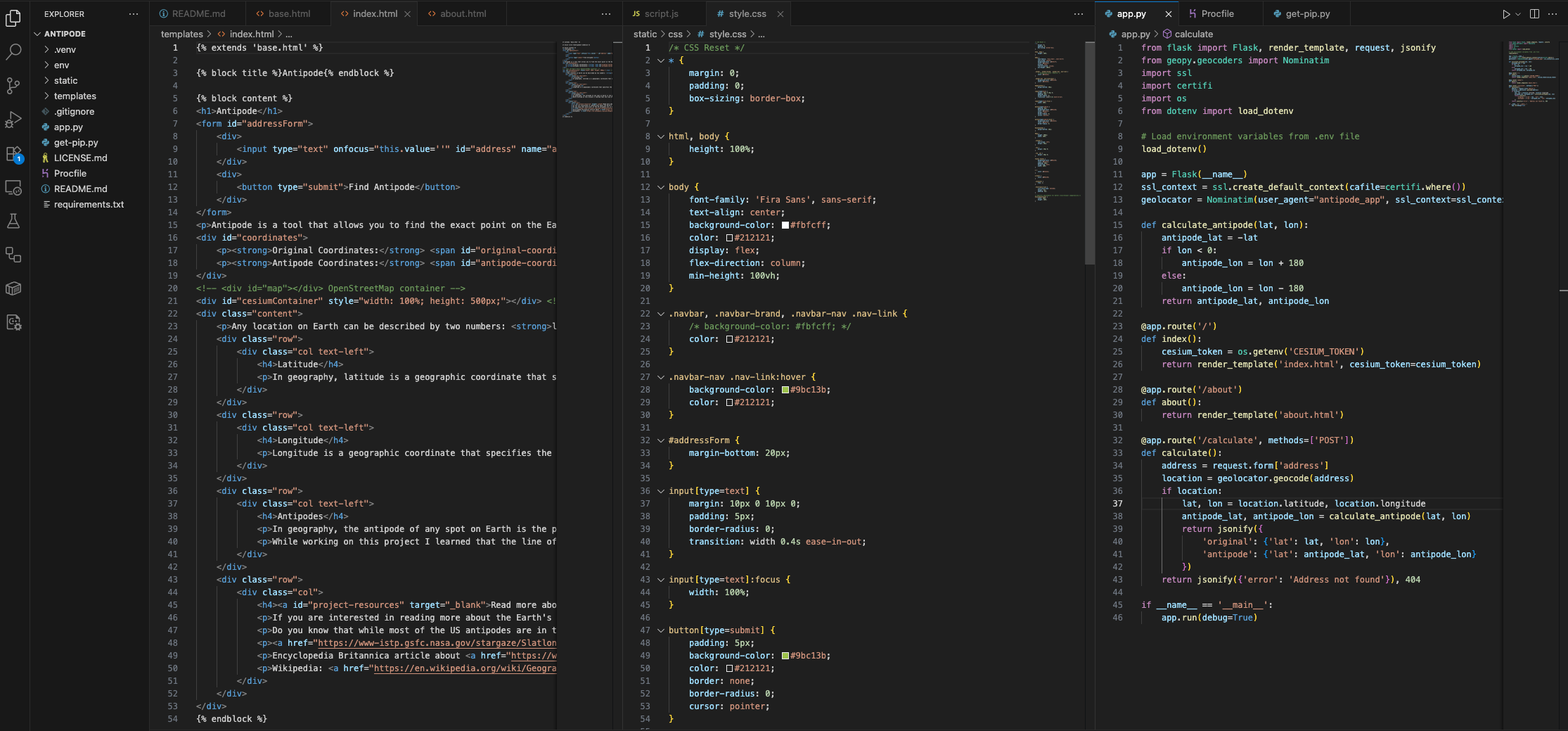Collapse the ANTIPODE root folder

tap(37, 34)
